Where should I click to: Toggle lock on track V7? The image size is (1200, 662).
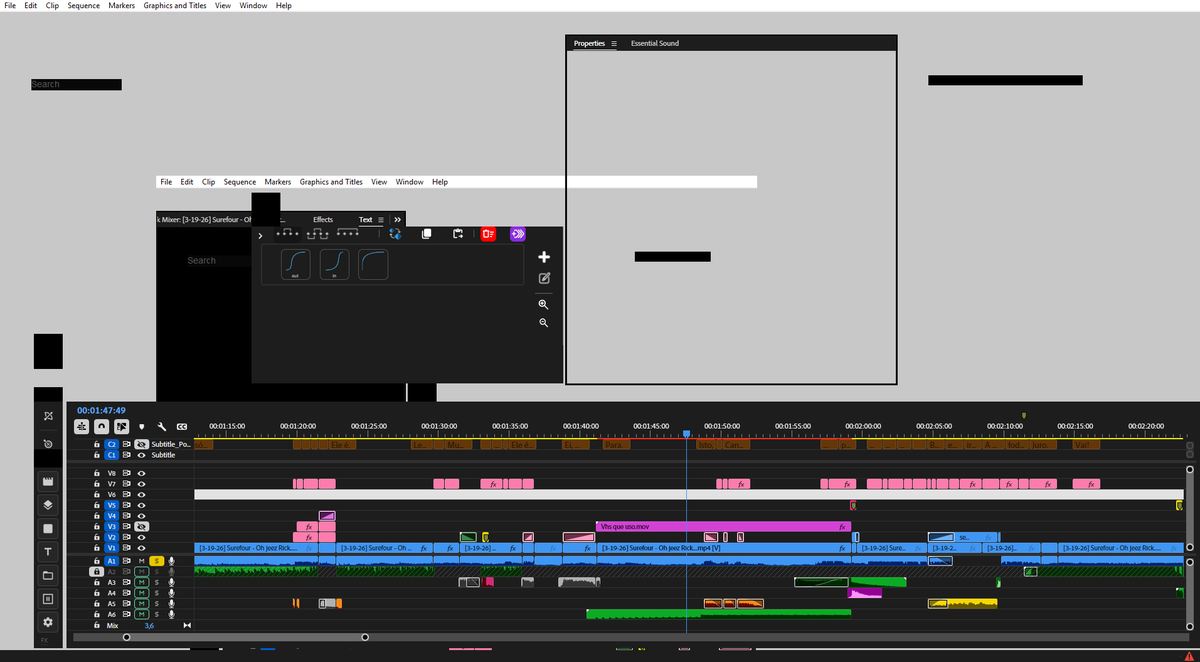(97, 484)
